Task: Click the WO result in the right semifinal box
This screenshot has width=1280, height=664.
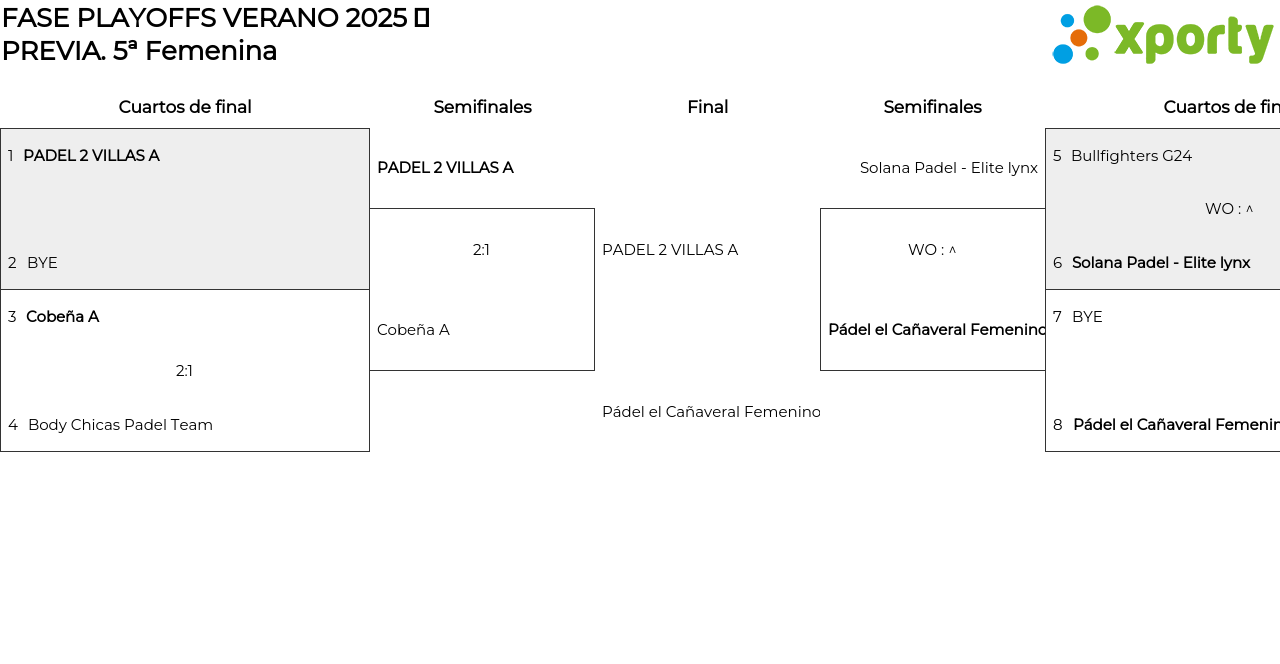Action: (x=931, y=250)
